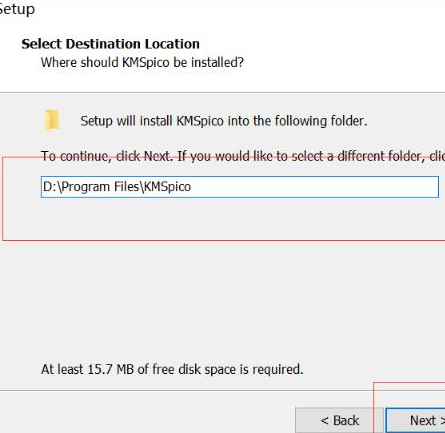Click the separator line below the header
This screenshot has width=445, height=433.
pyautogui.click(x=222, y=92)
